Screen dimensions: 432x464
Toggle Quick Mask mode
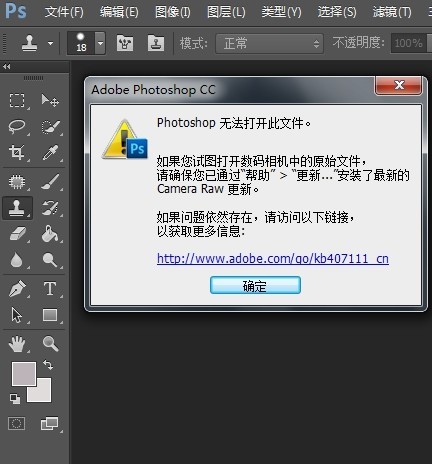16,424
